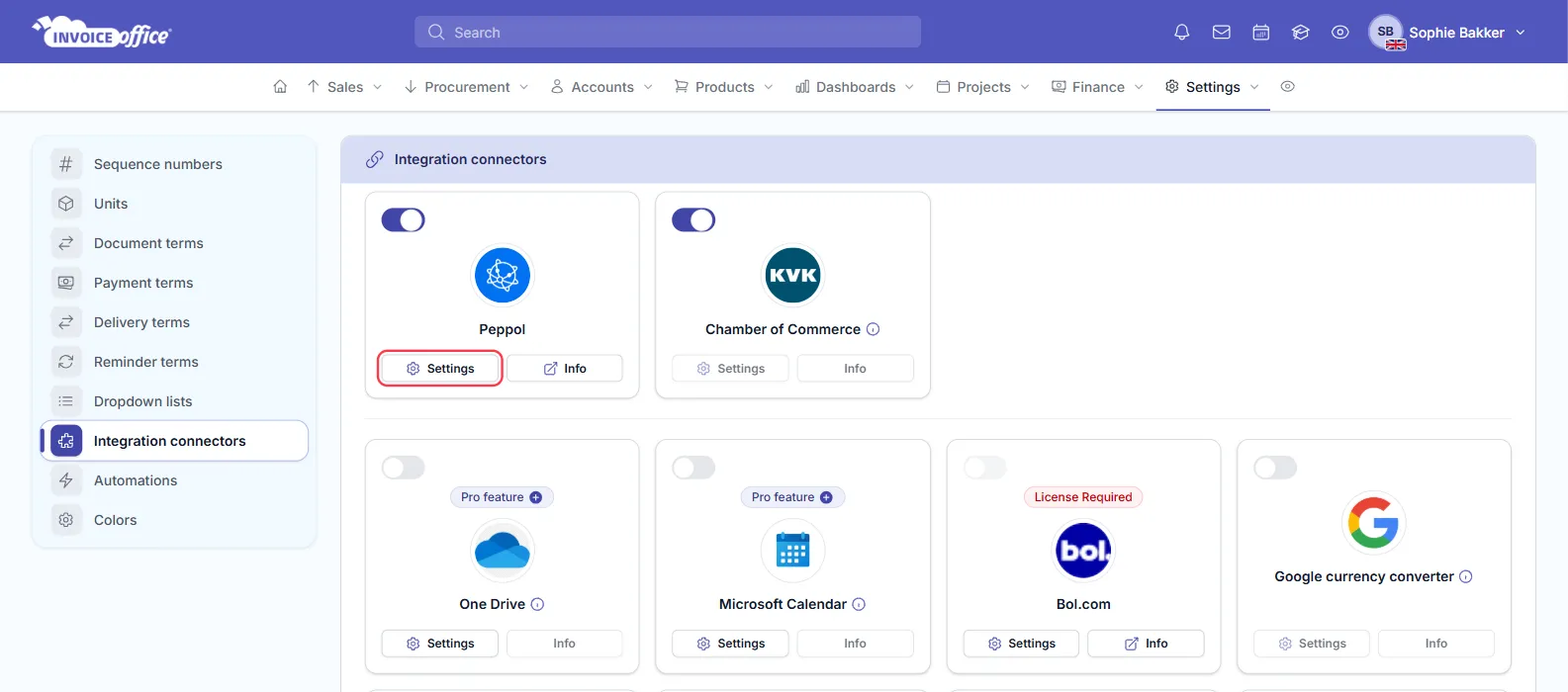Click the Search input field
1568x692 pixels.
click(x=668, y=32)
